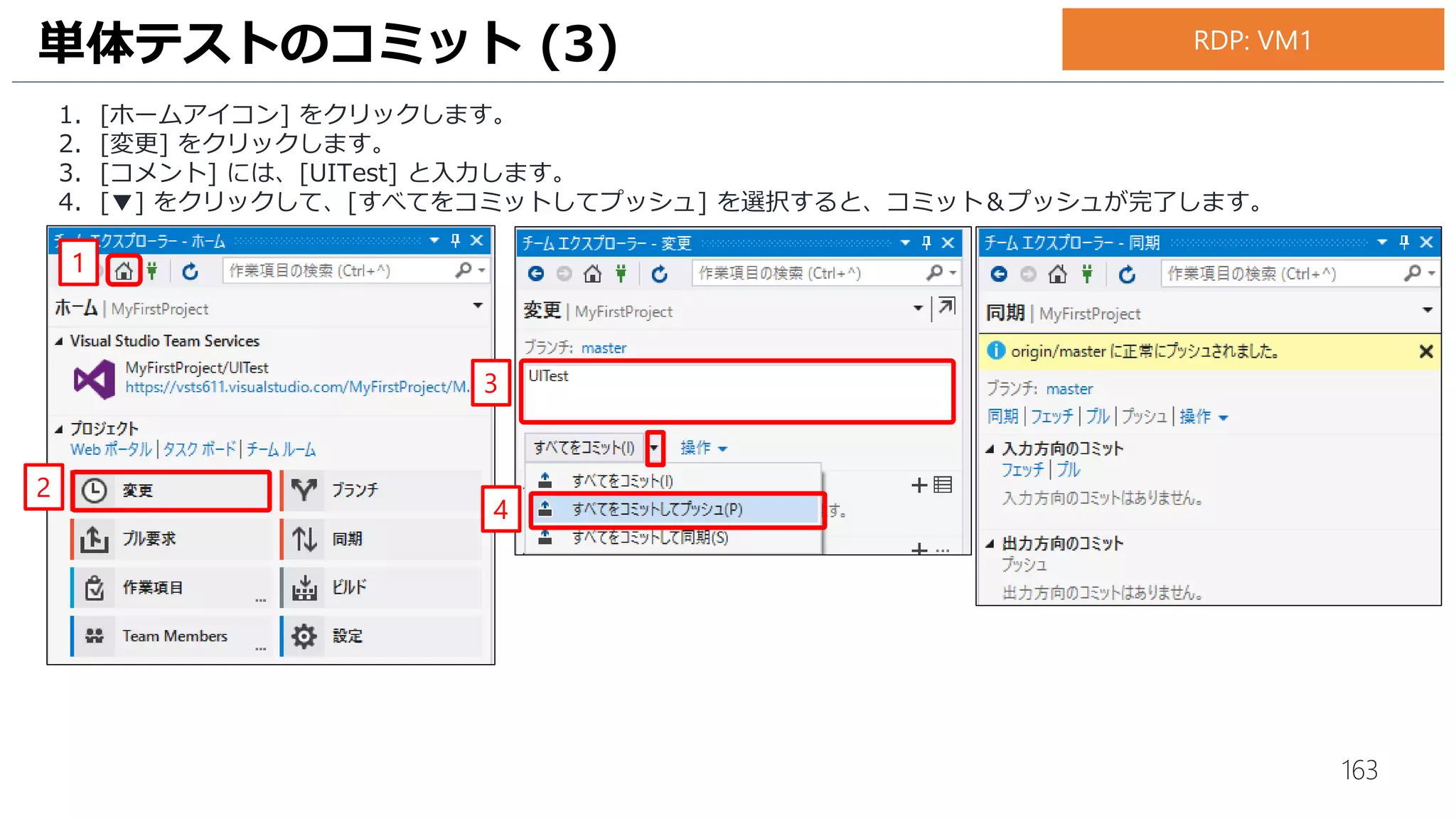1456x819 pixels.
Task: Open the プル要求 tile
Action: pos(171,539)
